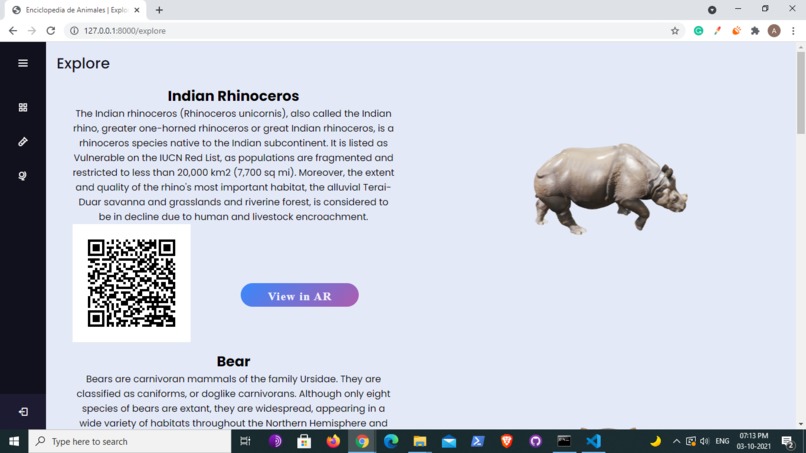Open the Extensions puzzle icon
The image size is (806, 453).
coord(755,31)
